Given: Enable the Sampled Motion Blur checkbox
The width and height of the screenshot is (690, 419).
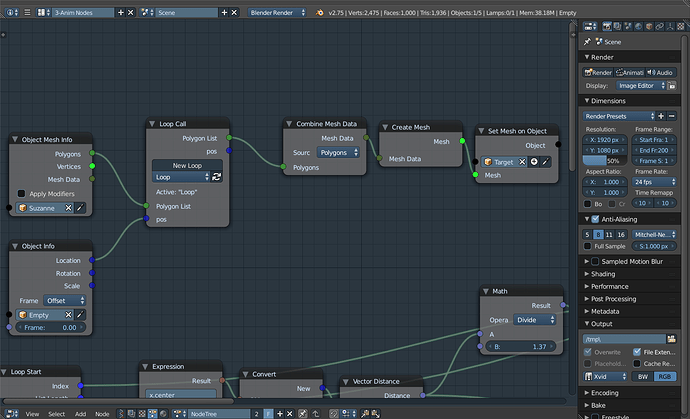Looking at the screenshot, I should point(595,261).
